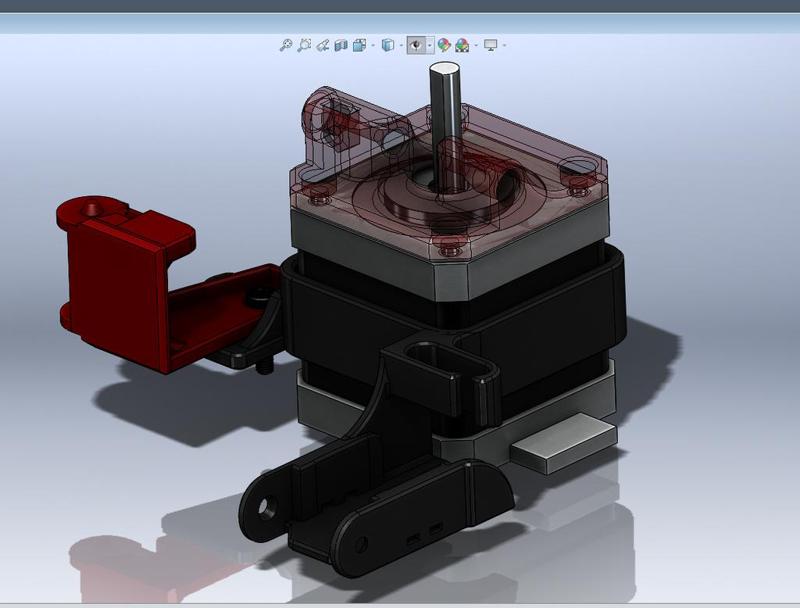Viewport: 800px width, 608px height.
Task: Expand the Hide/Show Items dropdown arrow
Action: click(430, 45)
